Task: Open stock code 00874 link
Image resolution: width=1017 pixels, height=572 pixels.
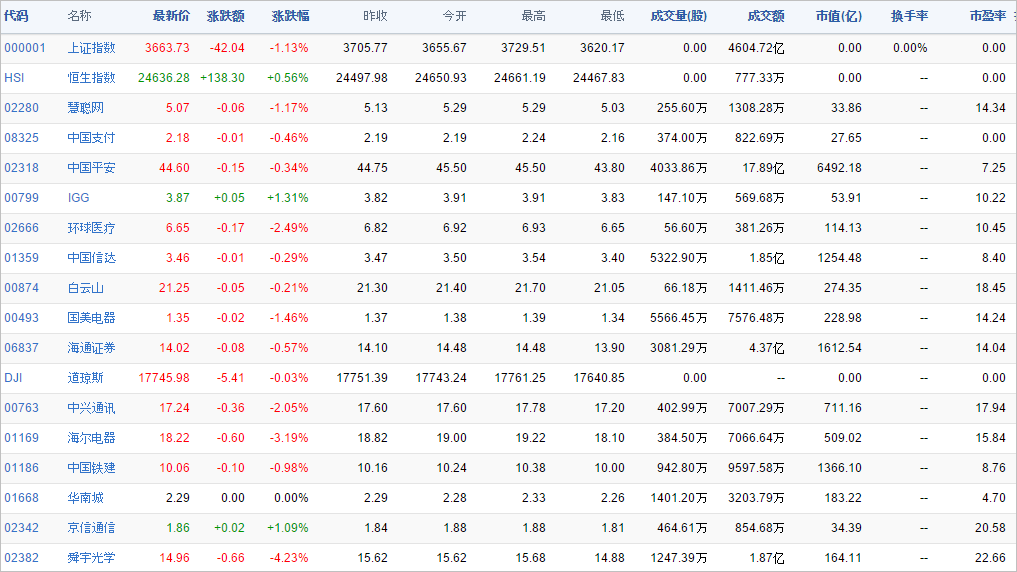Action: [21, 288]
